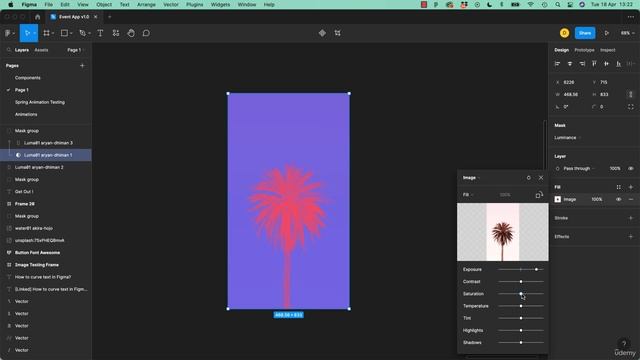Edit the W width field
640x360 pixels.
coord(571,94)
